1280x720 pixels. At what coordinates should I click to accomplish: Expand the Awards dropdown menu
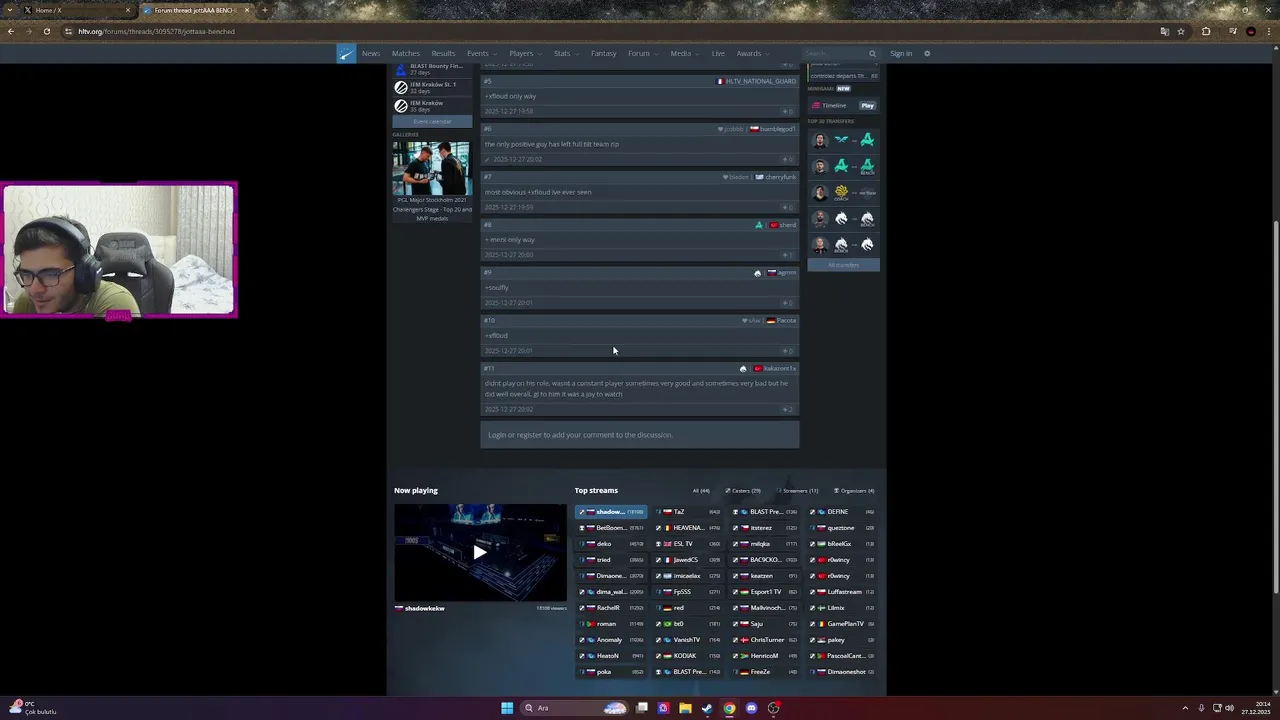pos(752,53)
